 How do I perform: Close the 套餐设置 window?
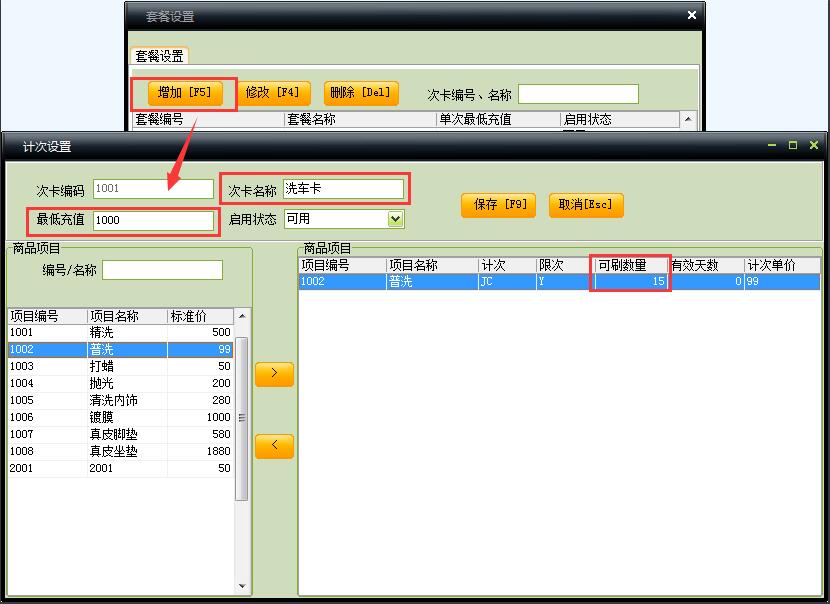coord(691,15)
